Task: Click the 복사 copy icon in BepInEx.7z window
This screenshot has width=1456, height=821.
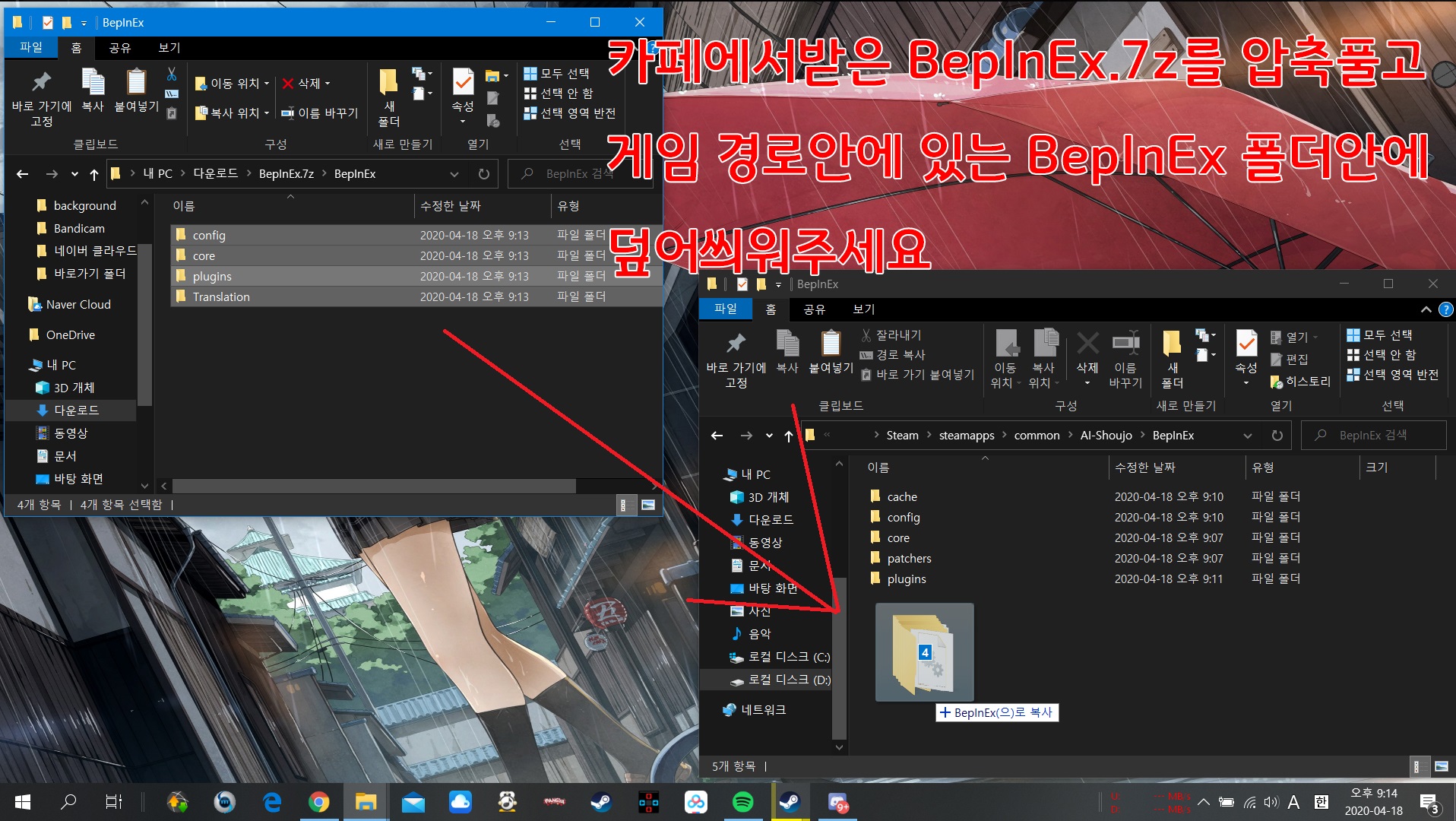Action: [93, 90]
